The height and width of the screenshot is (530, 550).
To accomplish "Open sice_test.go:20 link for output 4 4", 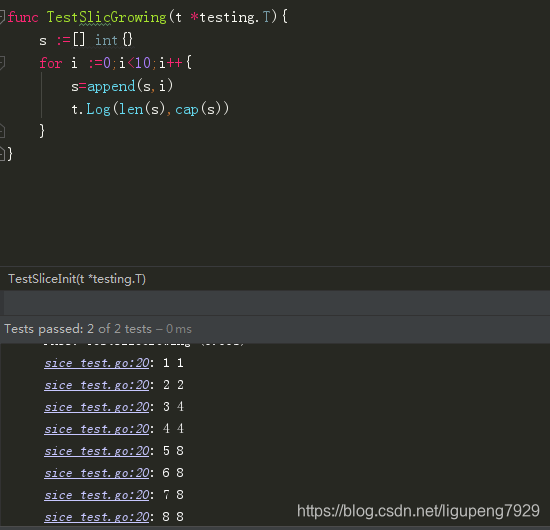I will (x=97, y=429).
